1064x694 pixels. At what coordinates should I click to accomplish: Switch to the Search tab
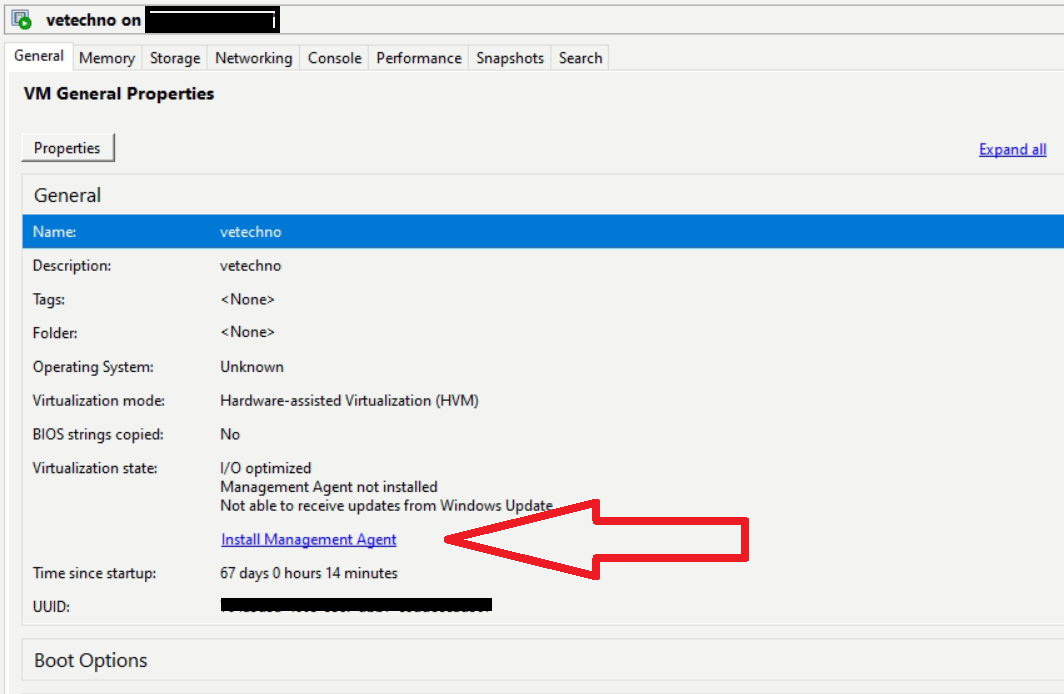(580, 57)
